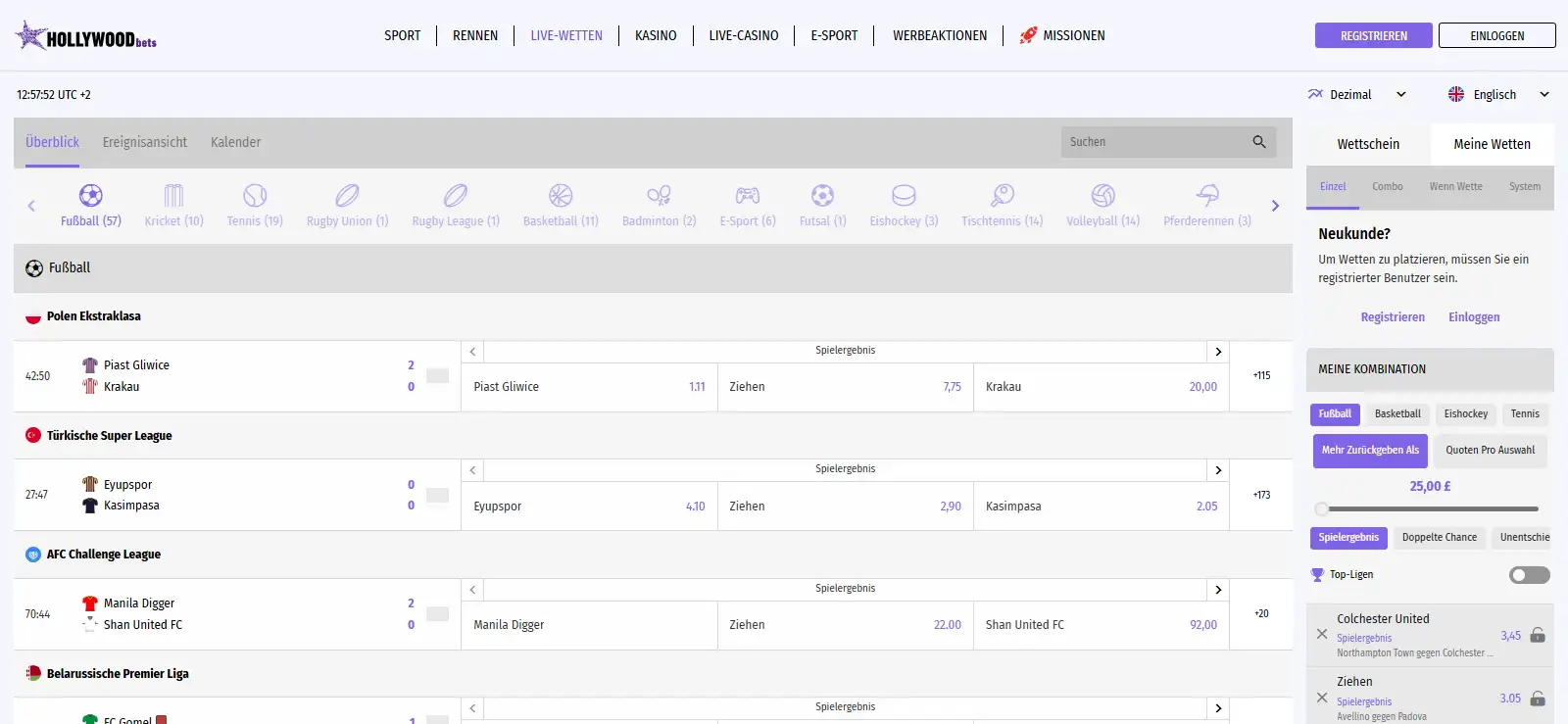Click the Registrieren link in betslip

click(x=1393, y=317)
